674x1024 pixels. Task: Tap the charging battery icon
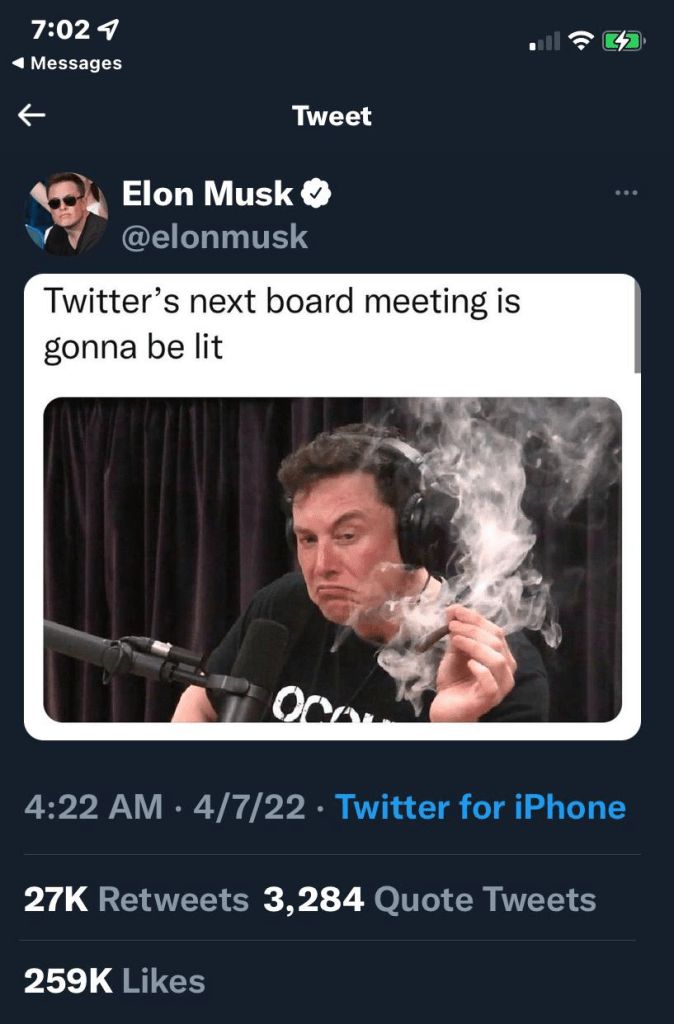623,42
